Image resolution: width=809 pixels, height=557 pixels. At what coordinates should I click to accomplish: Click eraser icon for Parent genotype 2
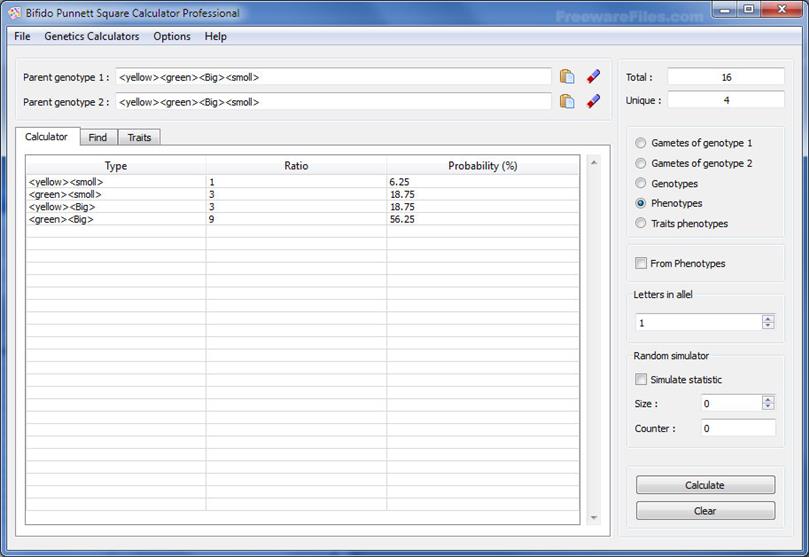(593, 101)
